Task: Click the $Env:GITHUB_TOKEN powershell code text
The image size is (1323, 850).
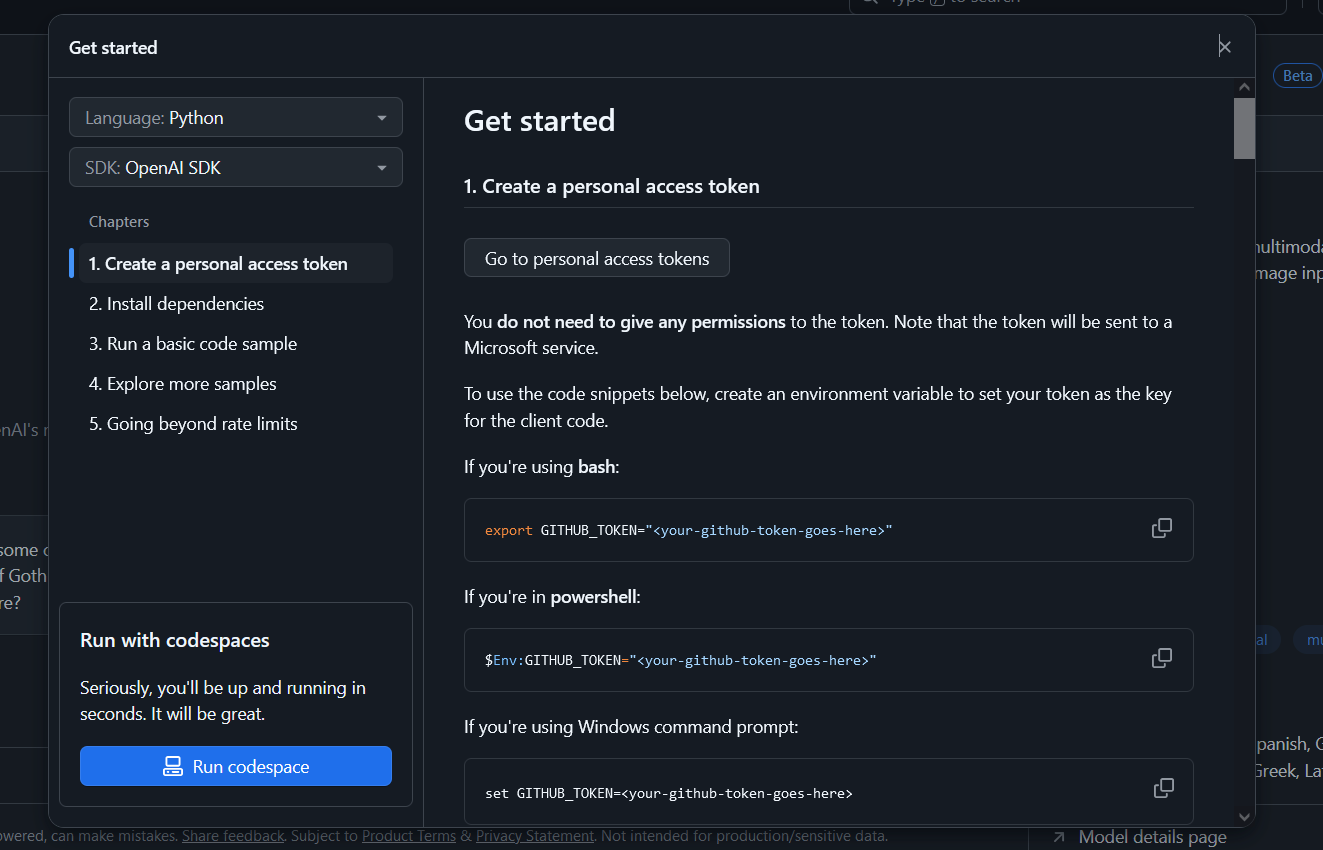Action: (681, 660)
